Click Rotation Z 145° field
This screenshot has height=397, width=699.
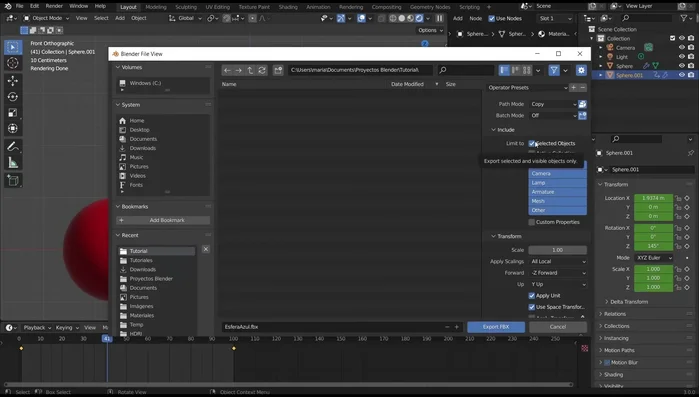tap(653, 246)
